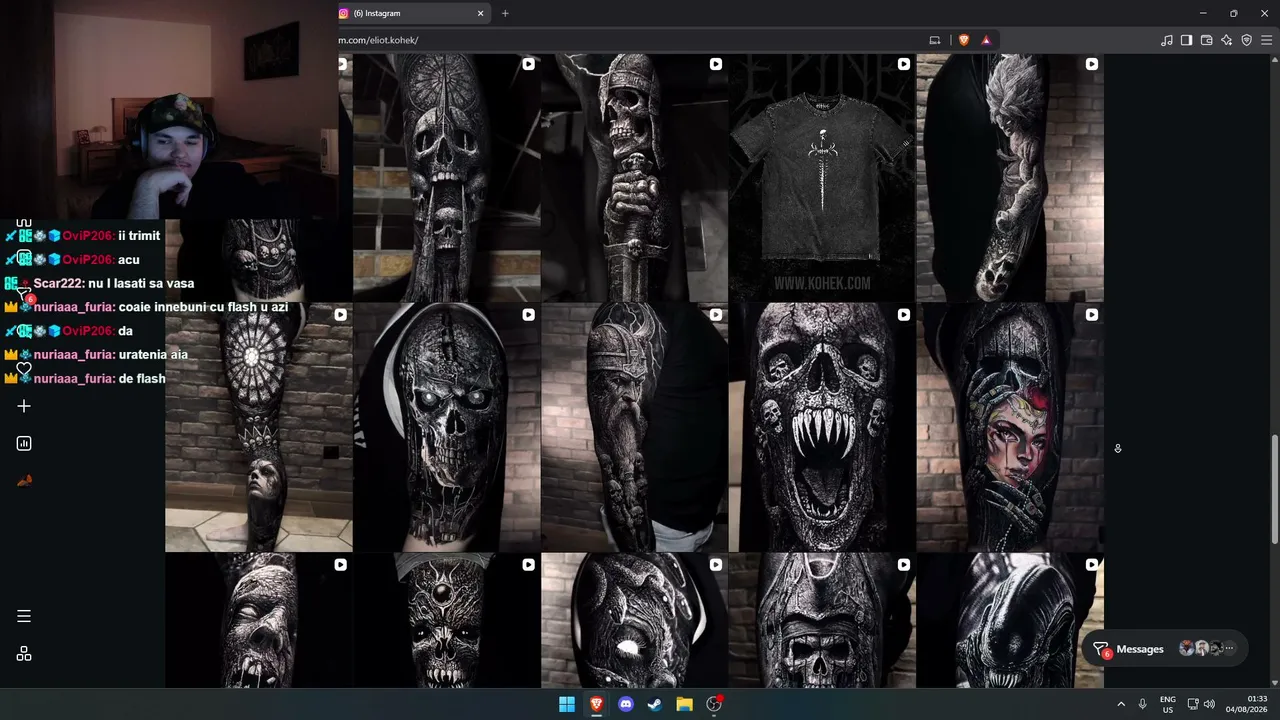Open the dagger t-shirt kohek.com post
This screenshot has width=1280, height=720.
(x=822, y=177)
